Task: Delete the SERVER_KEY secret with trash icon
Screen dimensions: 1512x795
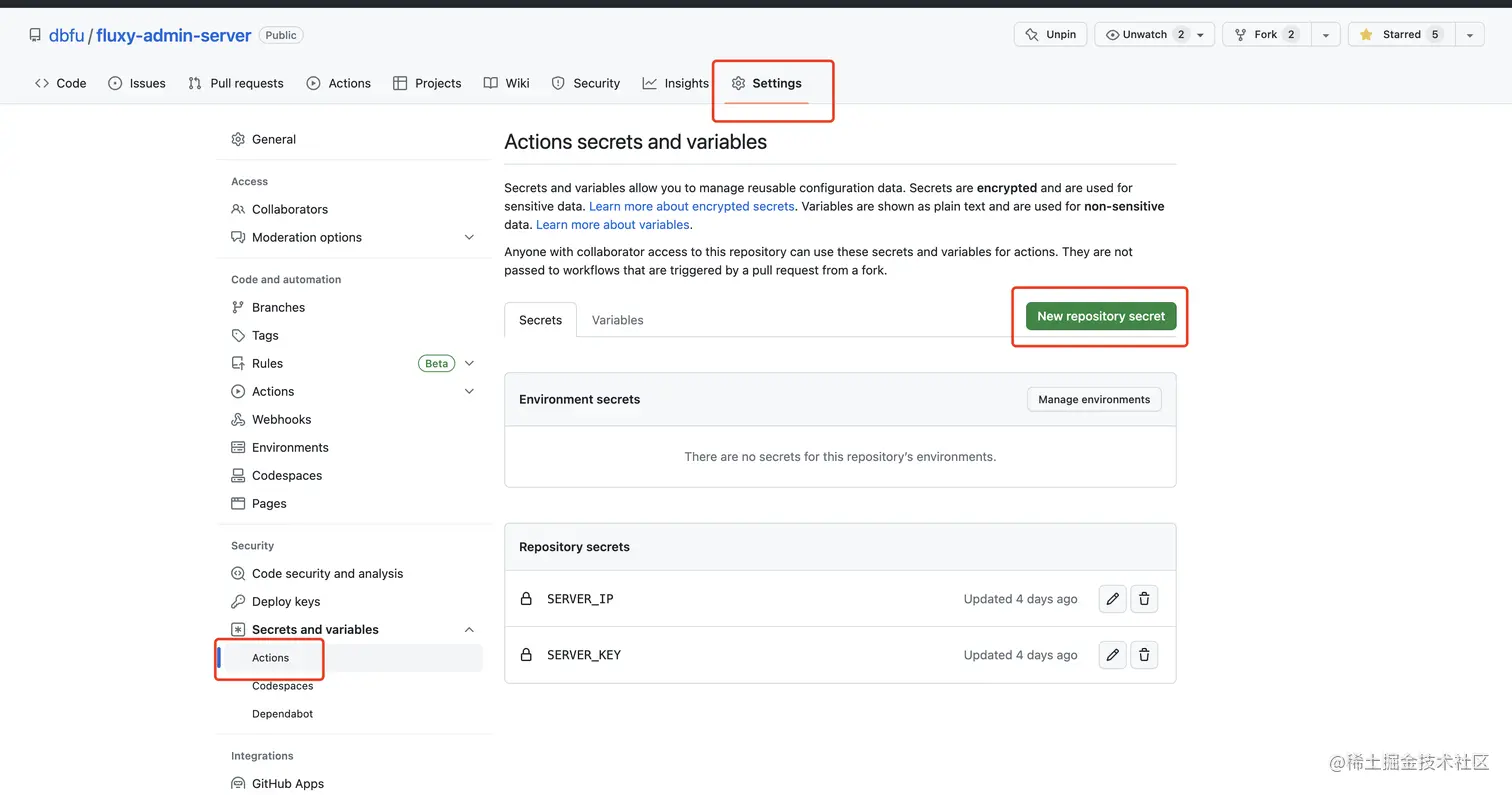Action: click(x=1144, y=655)
